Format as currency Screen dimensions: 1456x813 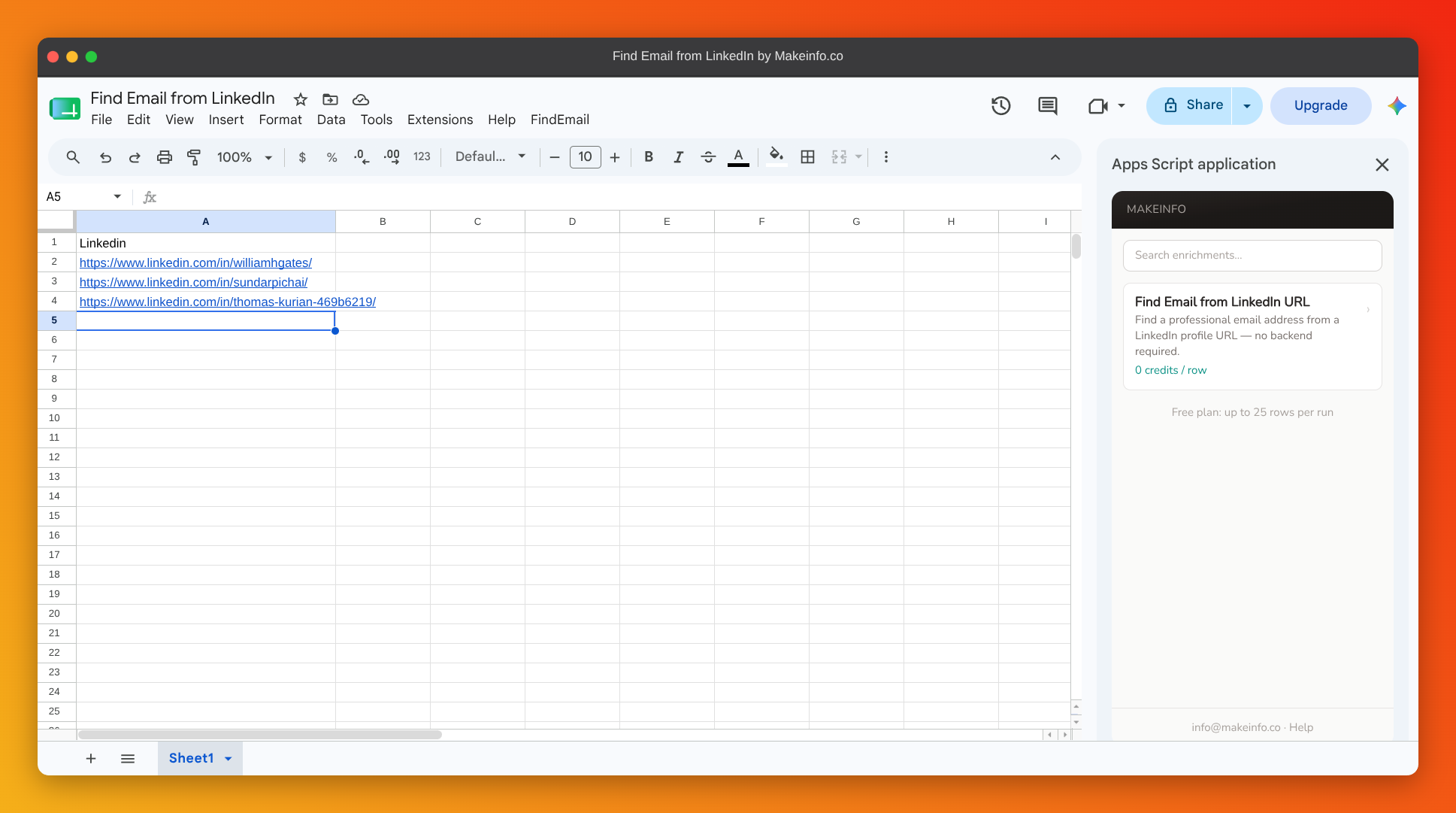[x=302, y=157]
